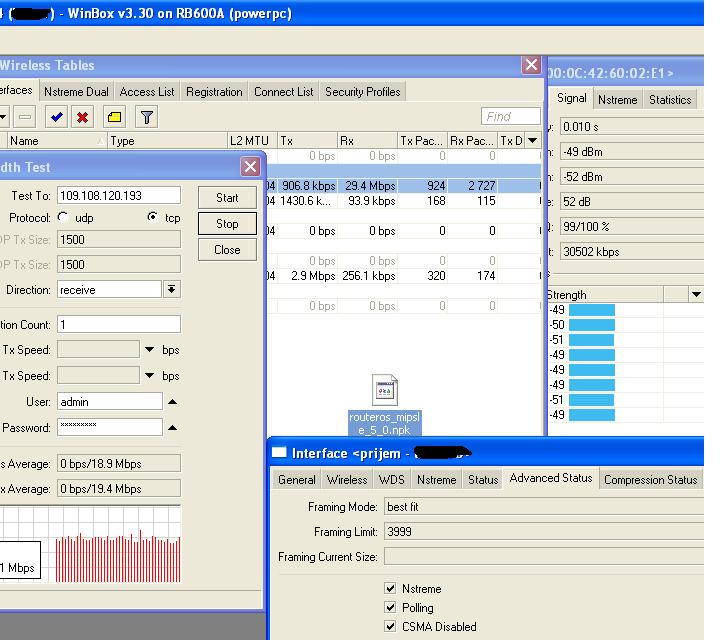The image size is (720, 640).
Task: Click the Direction combo box showing receive
Action: pos(109,289)
